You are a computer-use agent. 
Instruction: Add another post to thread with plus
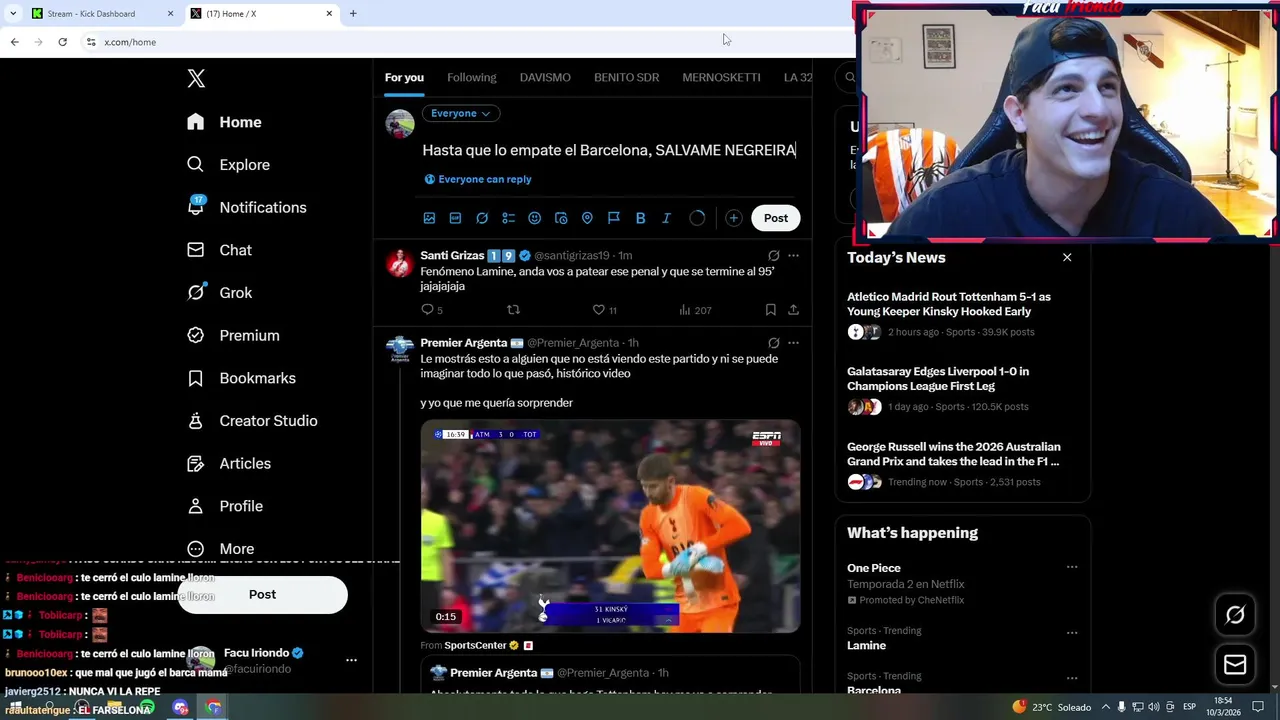point(733,218)
